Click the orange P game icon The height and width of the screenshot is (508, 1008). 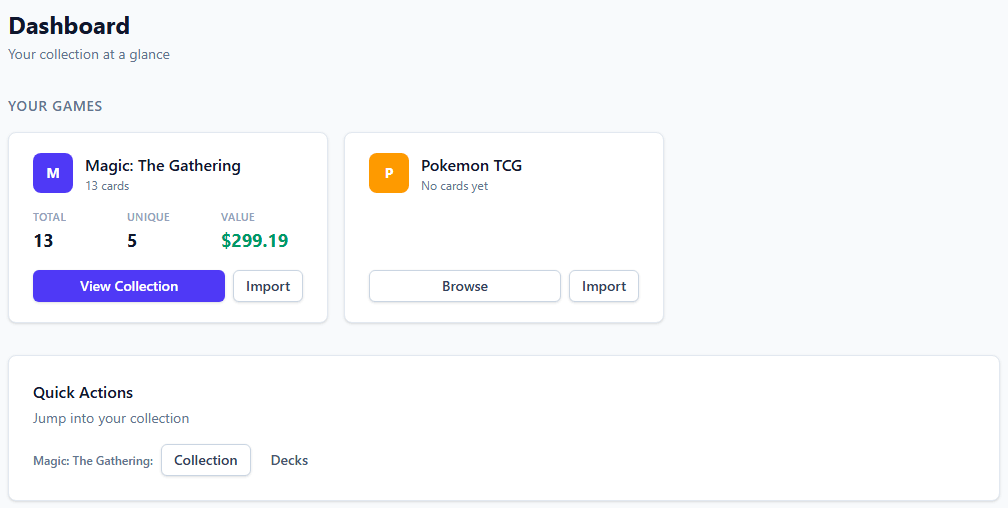(x=389, y=173)
